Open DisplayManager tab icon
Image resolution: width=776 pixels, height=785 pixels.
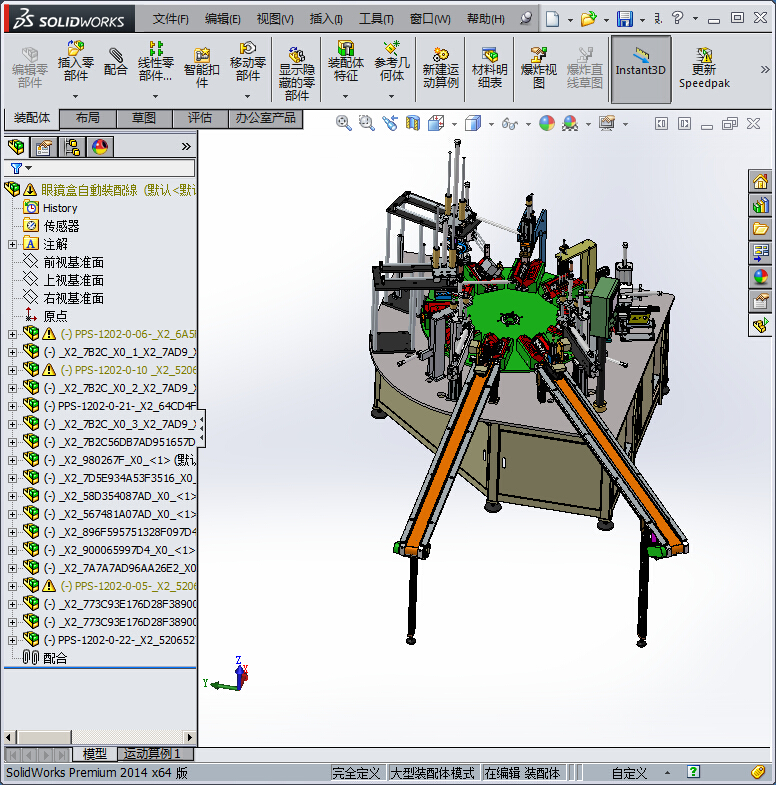pos(100,147)
